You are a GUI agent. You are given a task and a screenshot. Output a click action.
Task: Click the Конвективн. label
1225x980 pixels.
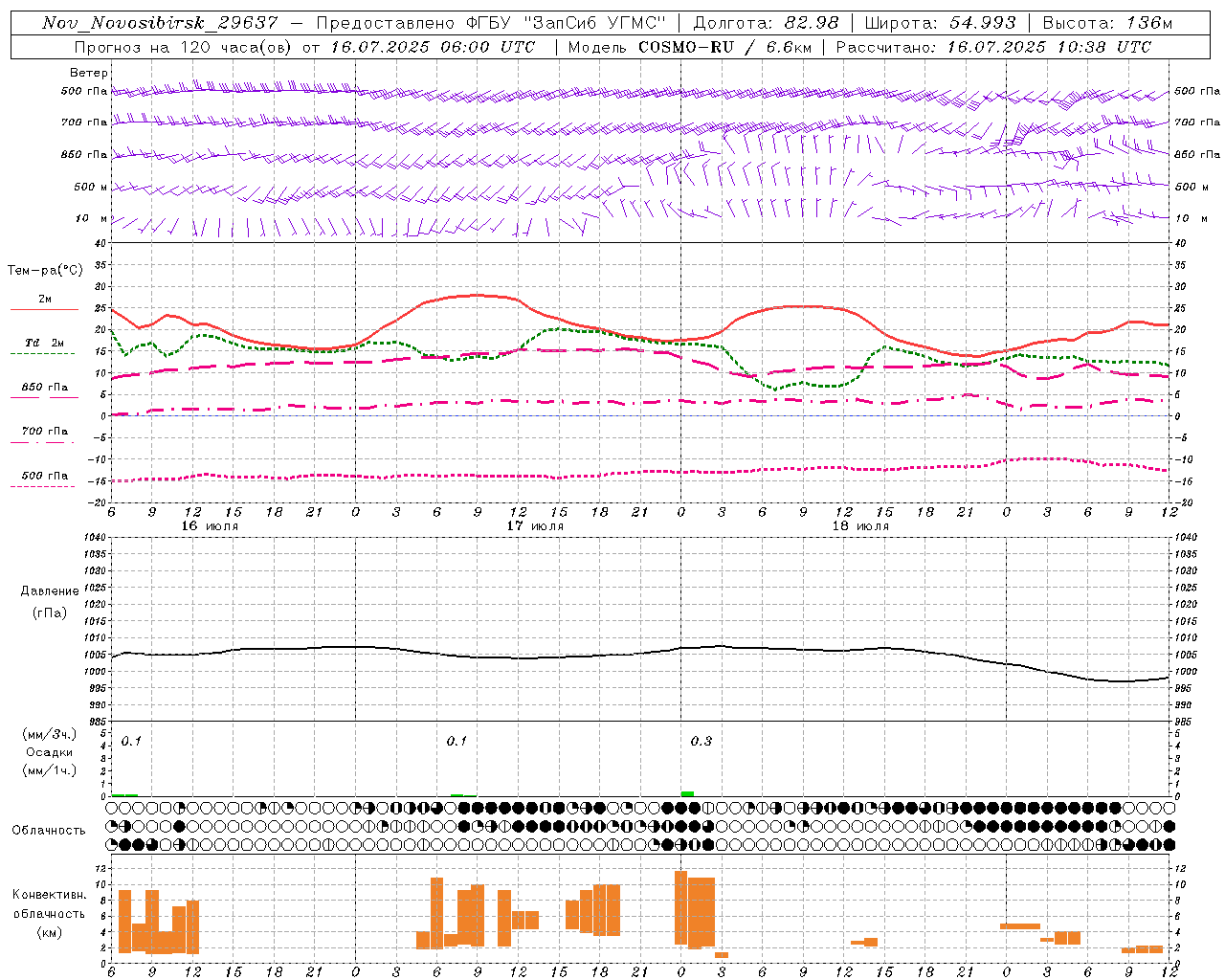pyautogui.click(x=50, y=895)
